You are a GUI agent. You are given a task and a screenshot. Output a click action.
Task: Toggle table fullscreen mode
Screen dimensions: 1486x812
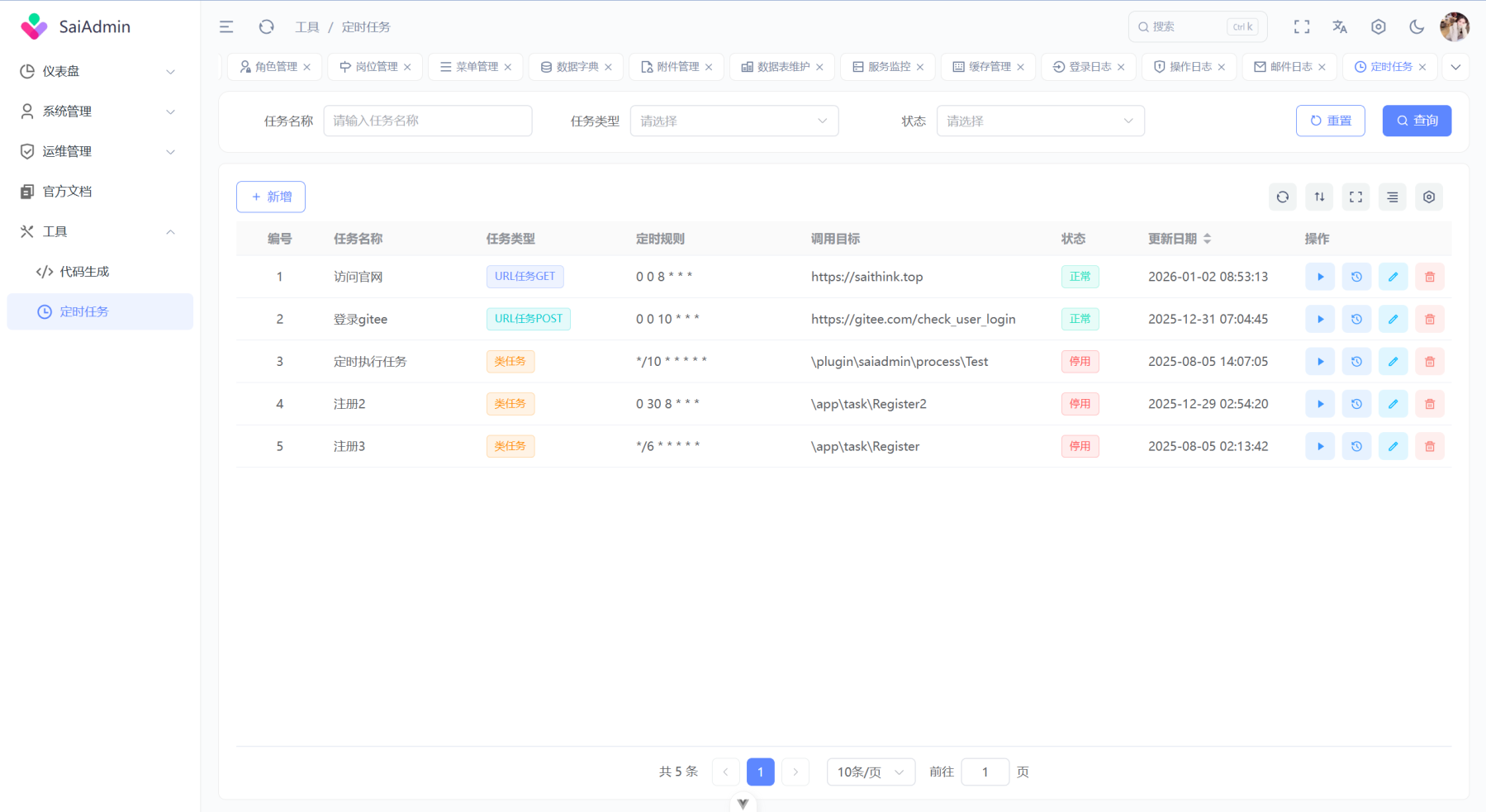tap(1355, 197)
